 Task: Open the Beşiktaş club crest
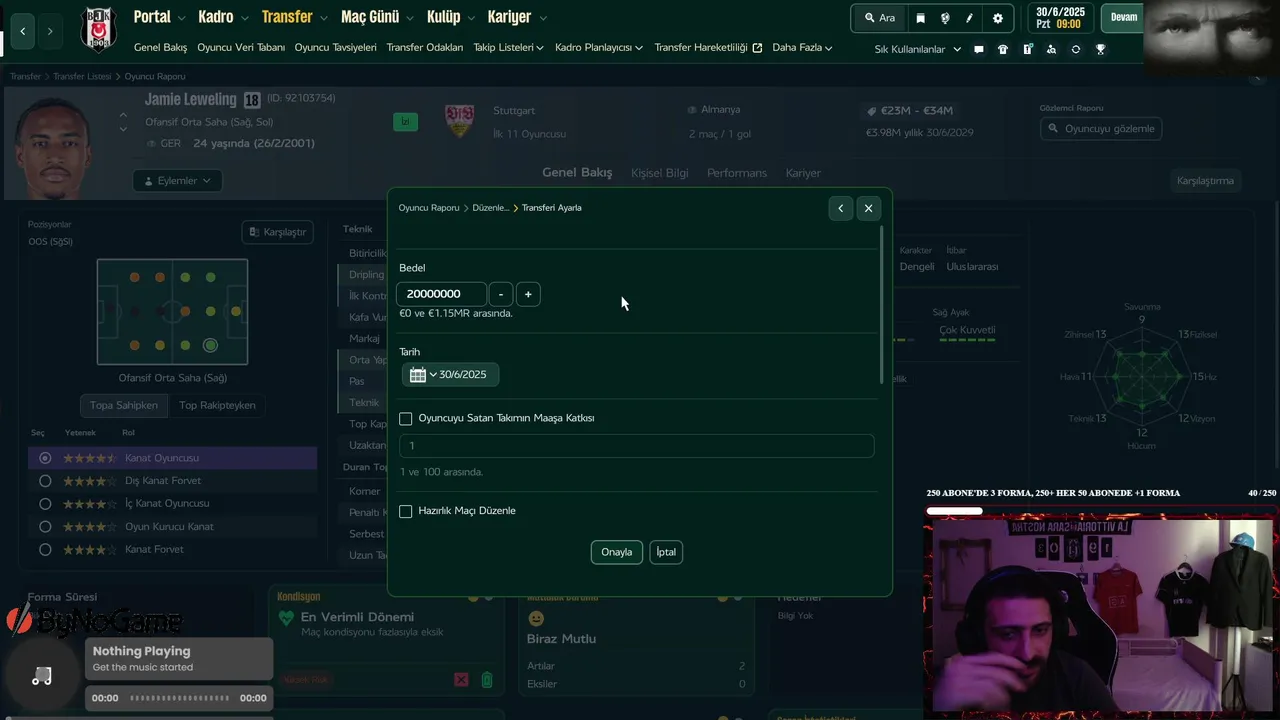(98, 28)
